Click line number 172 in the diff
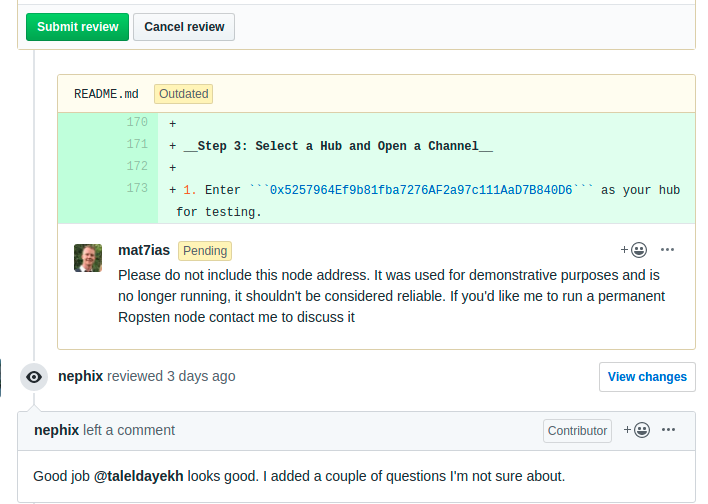The image size is (708, 504). (x=137, y=166)
